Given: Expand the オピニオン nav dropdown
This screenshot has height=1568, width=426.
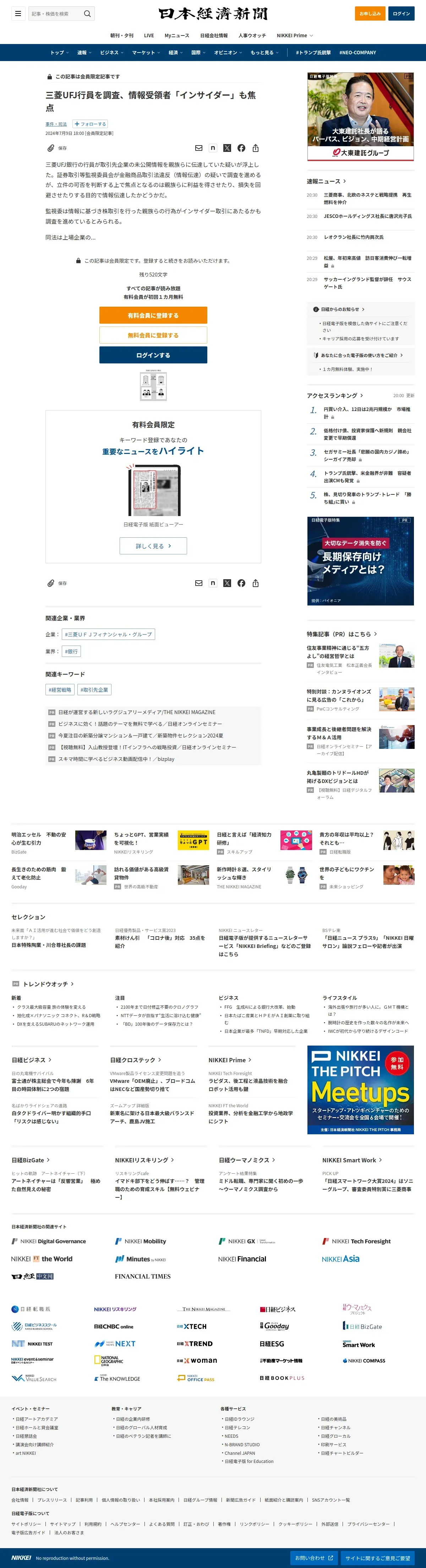Looking at the screenshot, I should tap(228, 52).
